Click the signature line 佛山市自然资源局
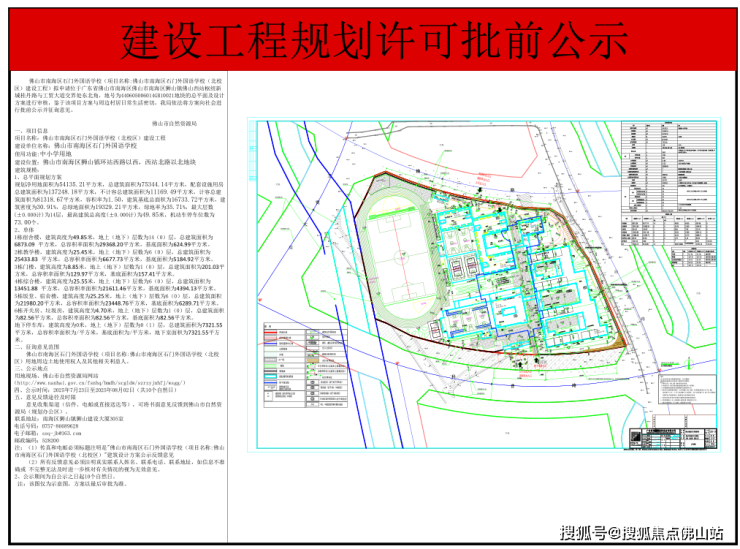 pyautogui.click(x=174, y=124)
